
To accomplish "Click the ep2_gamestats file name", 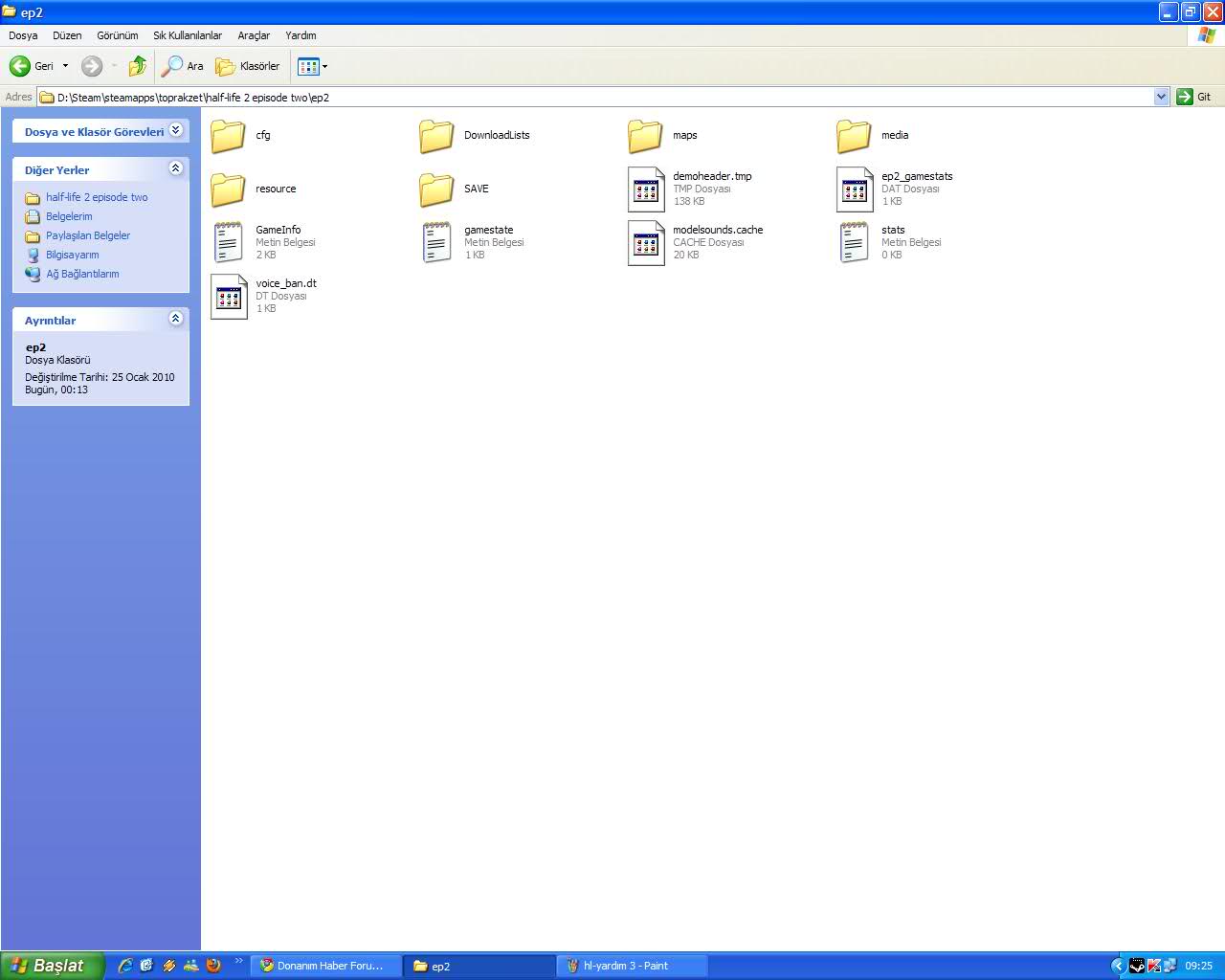I will [x=917, y=176].
